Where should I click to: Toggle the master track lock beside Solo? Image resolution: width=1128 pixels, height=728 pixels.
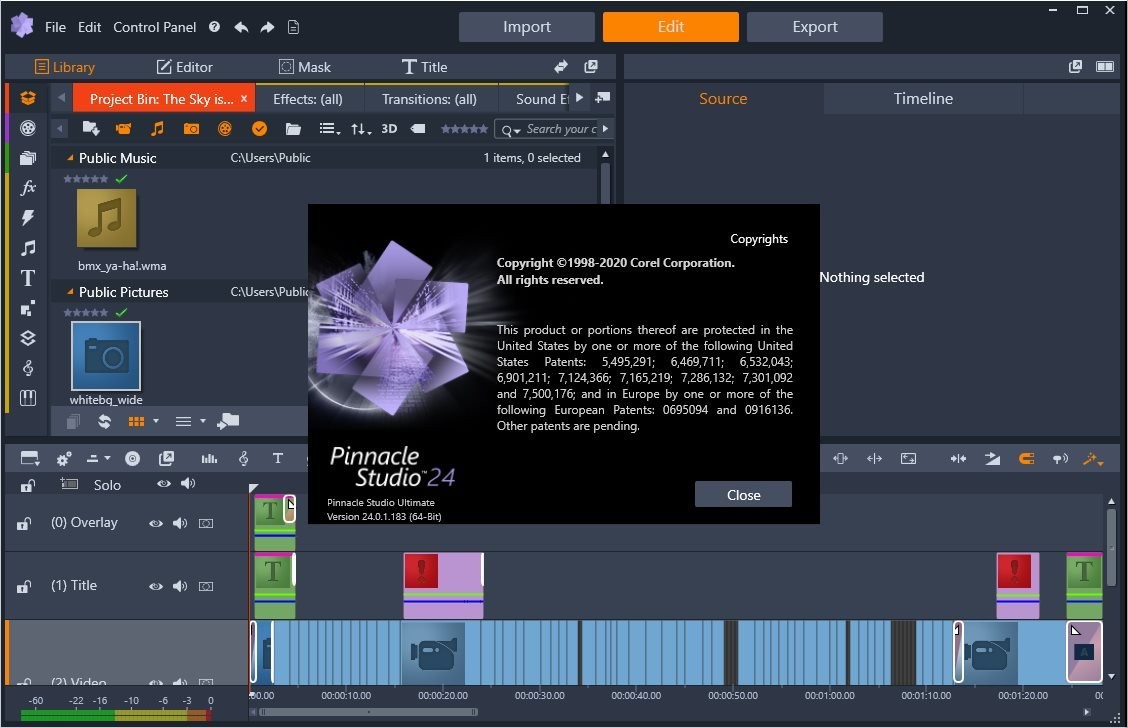pos(27,486)
